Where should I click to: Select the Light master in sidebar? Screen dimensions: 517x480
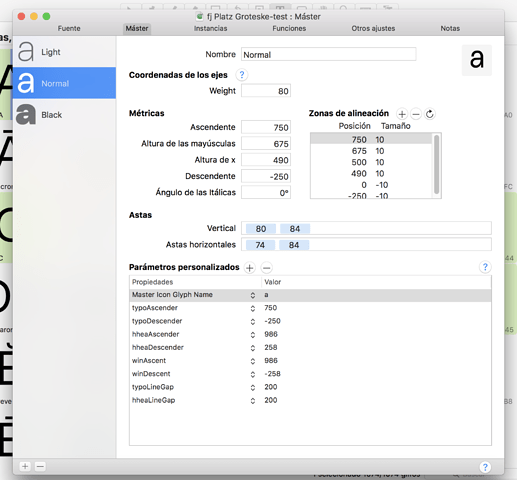coord(64,52)
